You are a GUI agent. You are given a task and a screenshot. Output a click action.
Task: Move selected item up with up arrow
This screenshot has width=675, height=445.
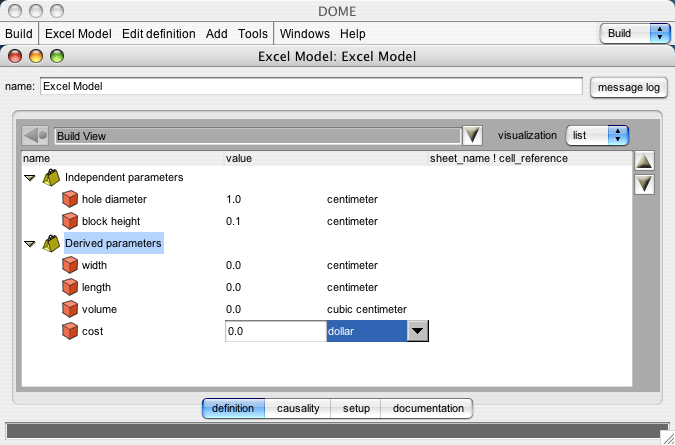coord(644,161)
